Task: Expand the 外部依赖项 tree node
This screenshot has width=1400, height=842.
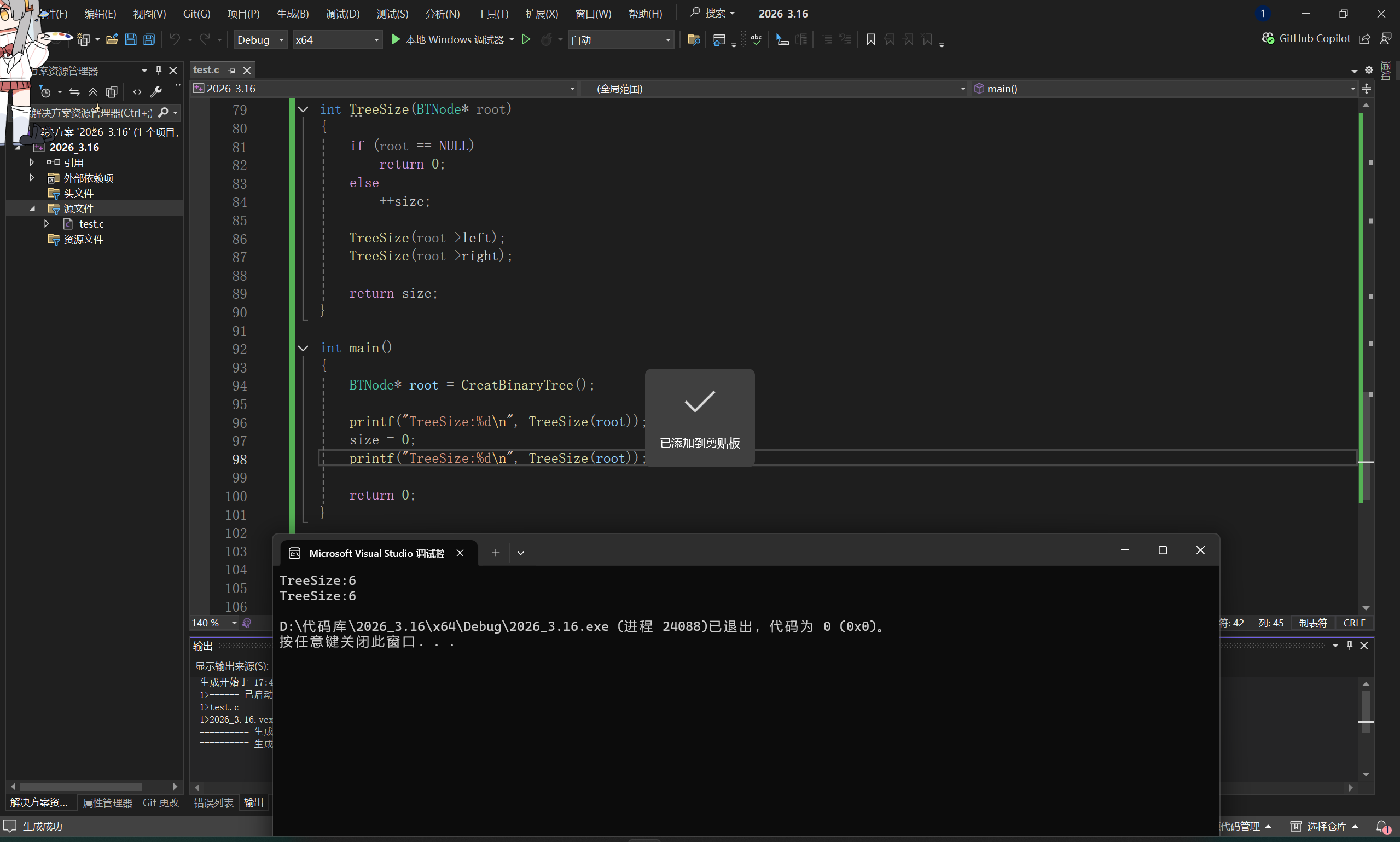Action: 32,178
